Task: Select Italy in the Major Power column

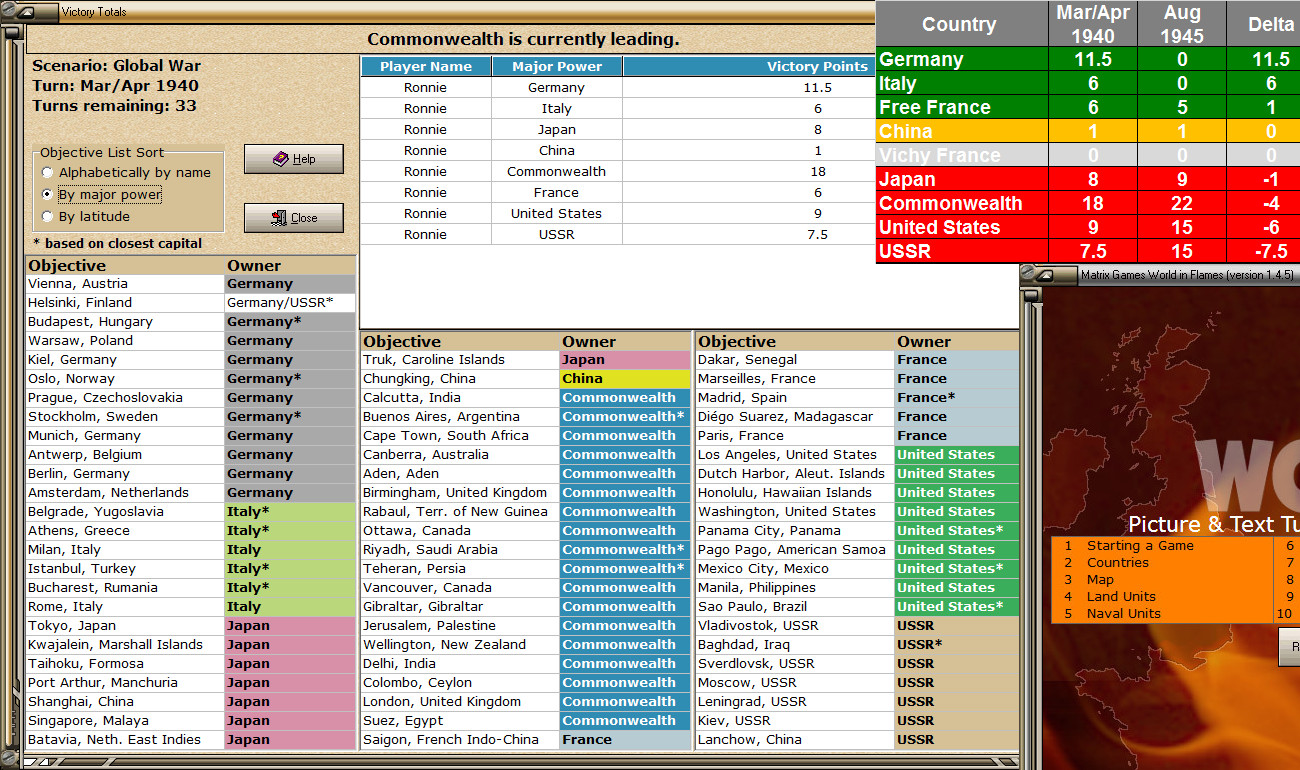Action: tap(557, 109)
